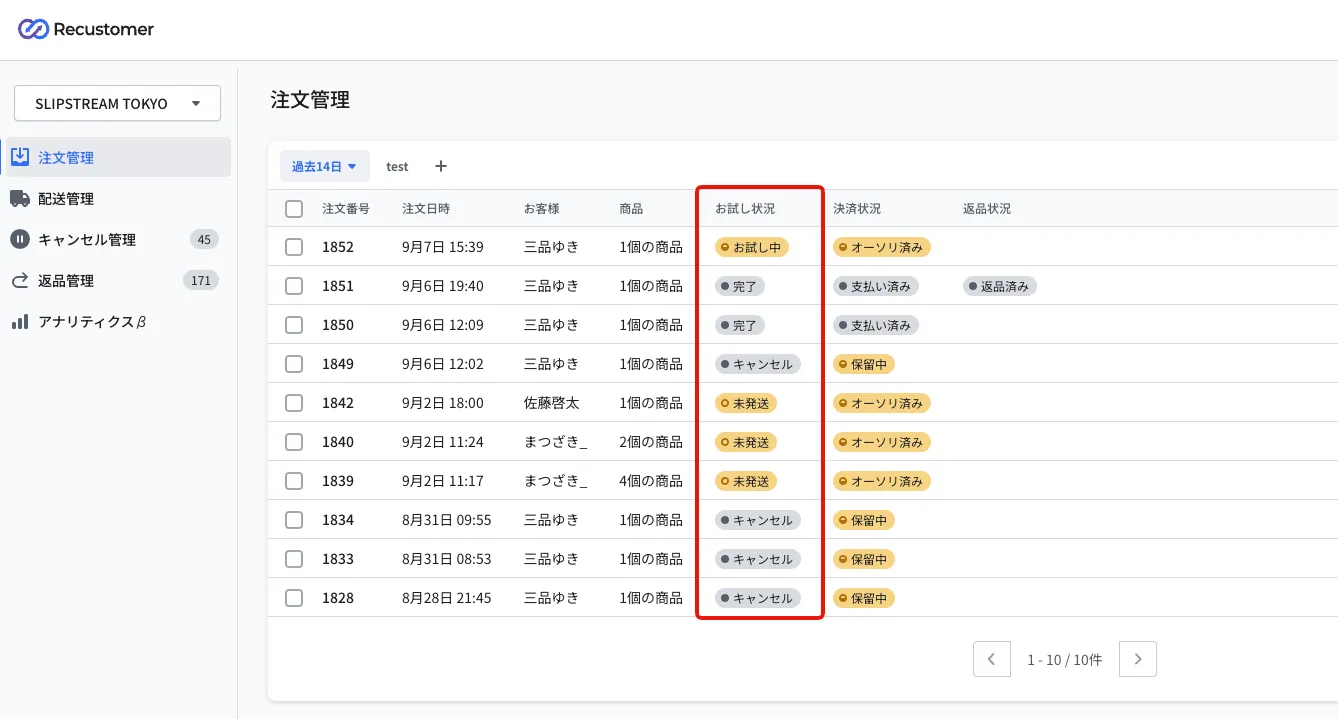Select 注文管理 in the sidebar
The height and width of the screenshot is (719, 1338).
pyautogui.click(x=116, y=157)
